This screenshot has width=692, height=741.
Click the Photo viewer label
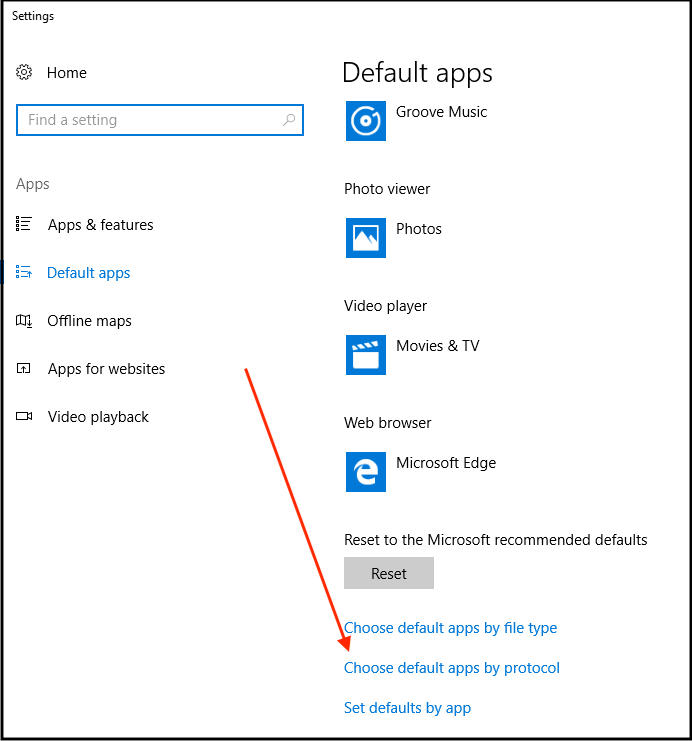[387, 189]
